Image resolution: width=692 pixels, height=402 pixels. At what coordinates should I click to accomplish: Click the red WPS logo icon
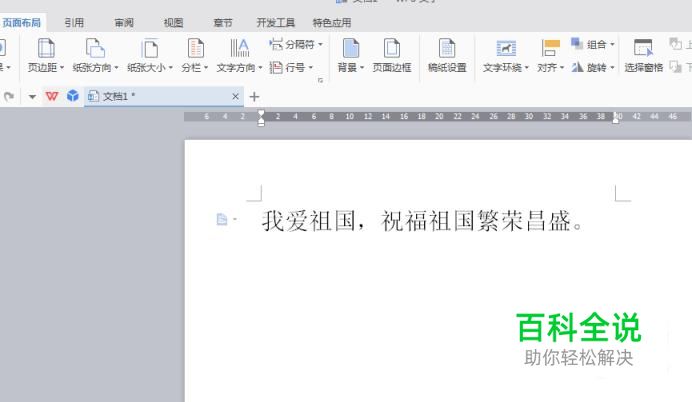[x=52, y=96]
